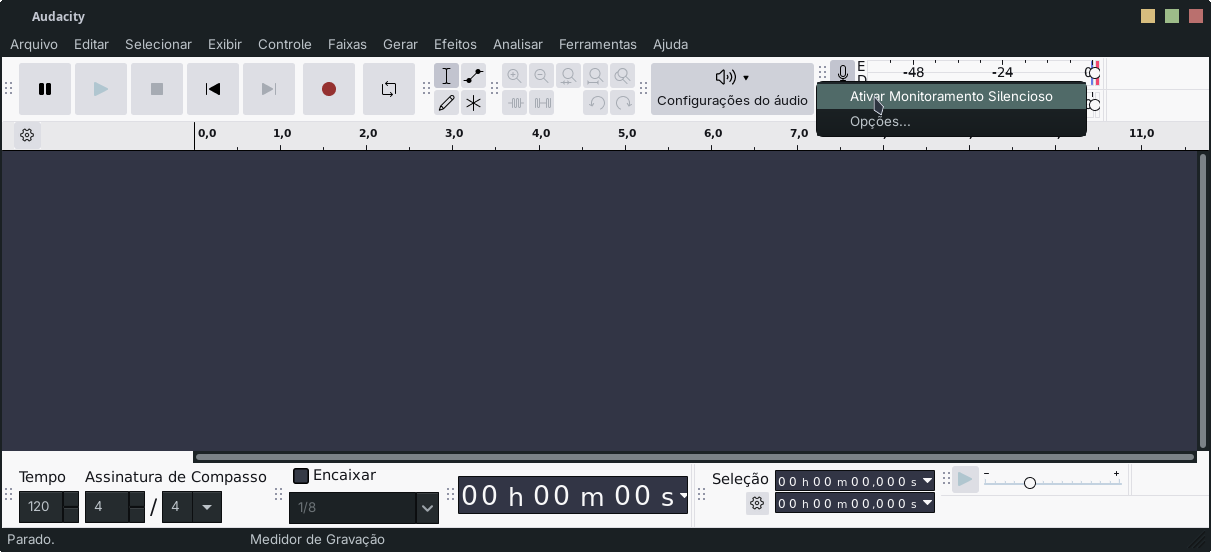
Task: Click the Play-at-speed button
Action: point(965,480)
